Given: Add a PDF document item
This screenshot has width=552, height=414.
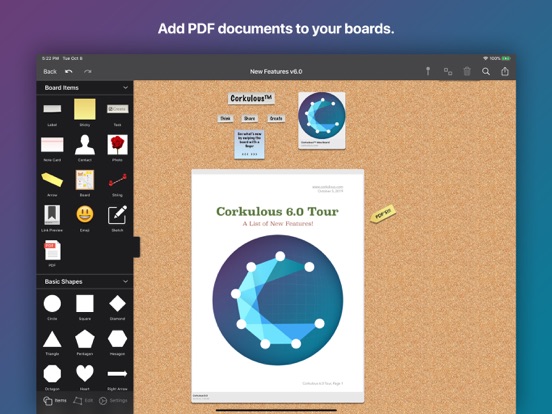Looking at the screenshot, I should [52, 250].
